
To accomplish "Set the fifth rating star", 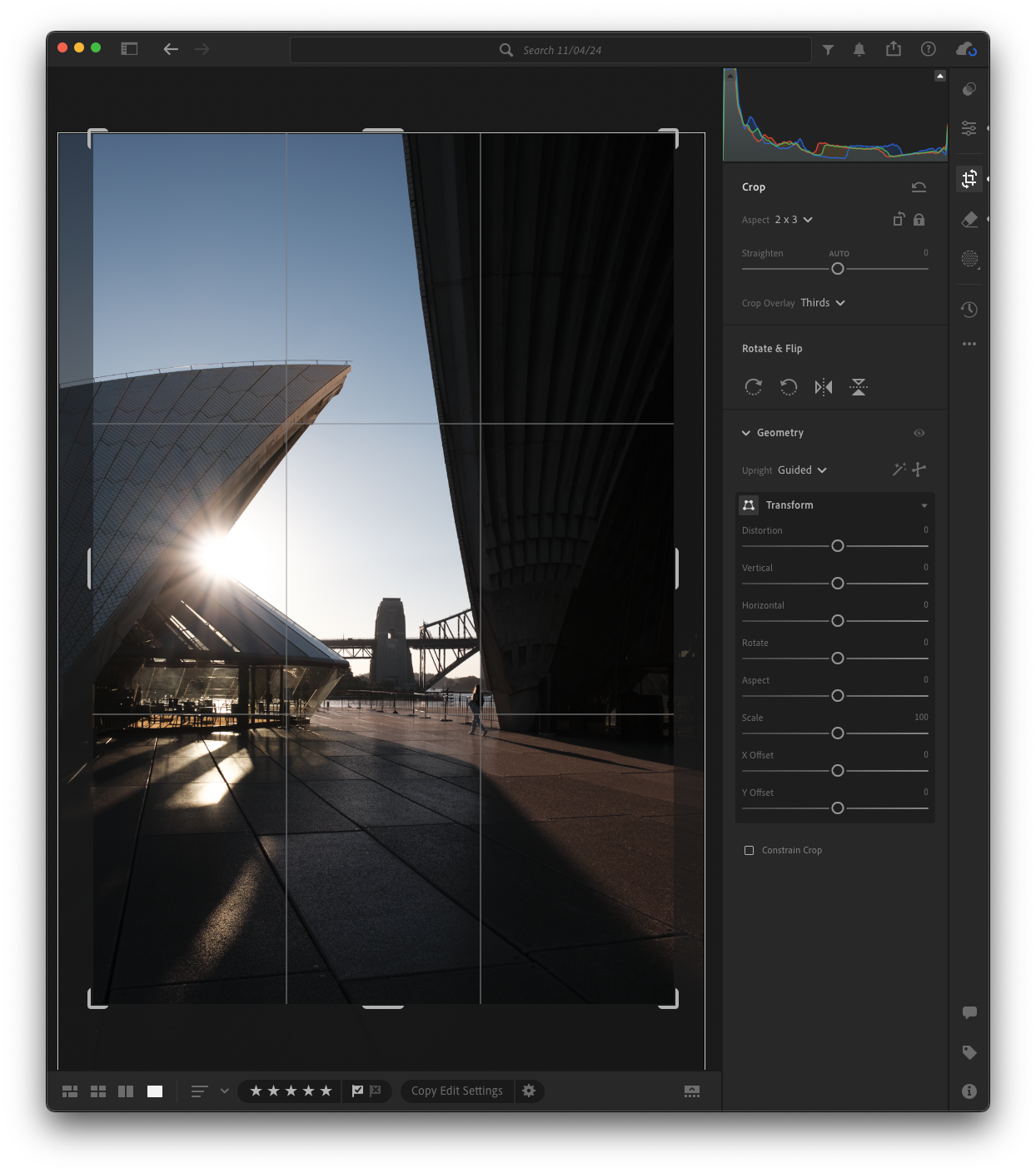I will (x=326, y=1091).
